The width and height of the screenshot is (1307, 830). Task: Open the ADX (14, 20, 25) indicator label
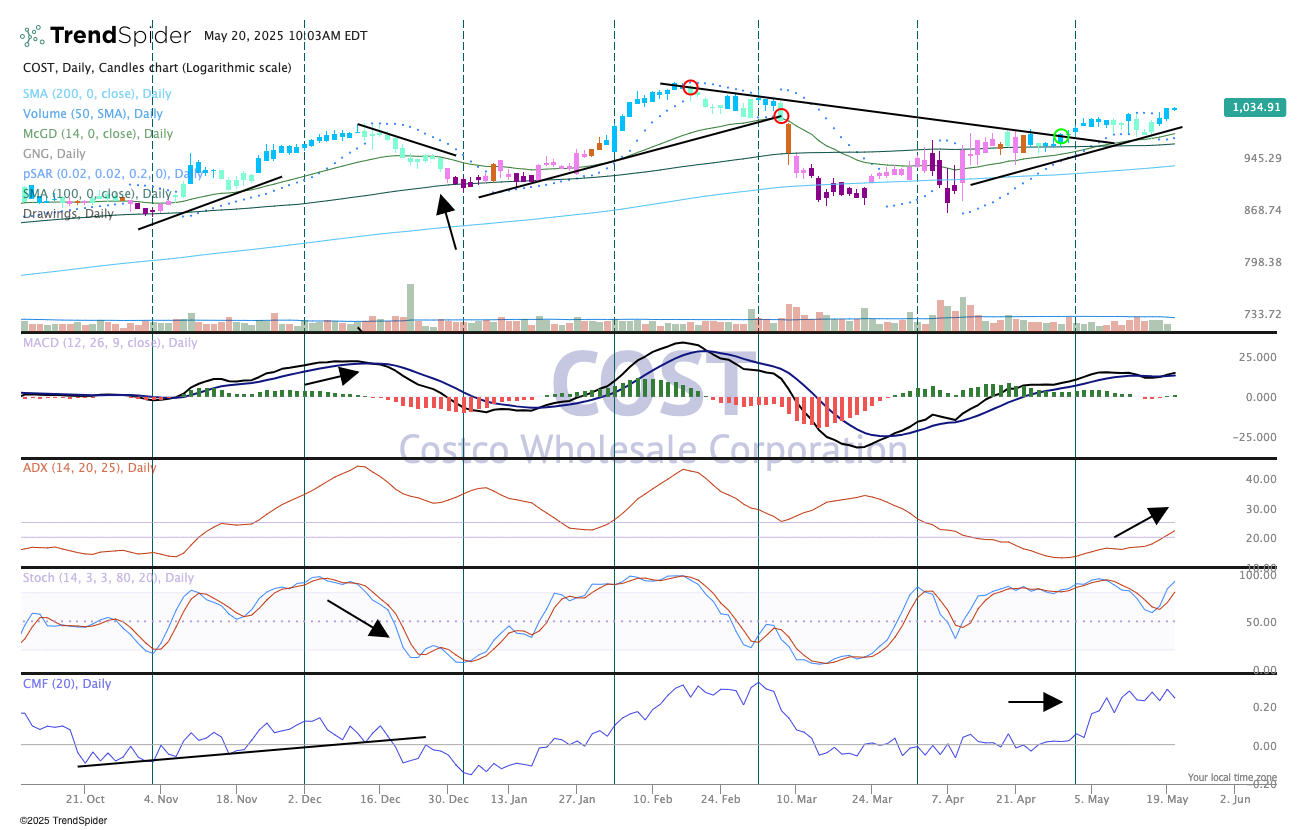[x=90, y=468]
